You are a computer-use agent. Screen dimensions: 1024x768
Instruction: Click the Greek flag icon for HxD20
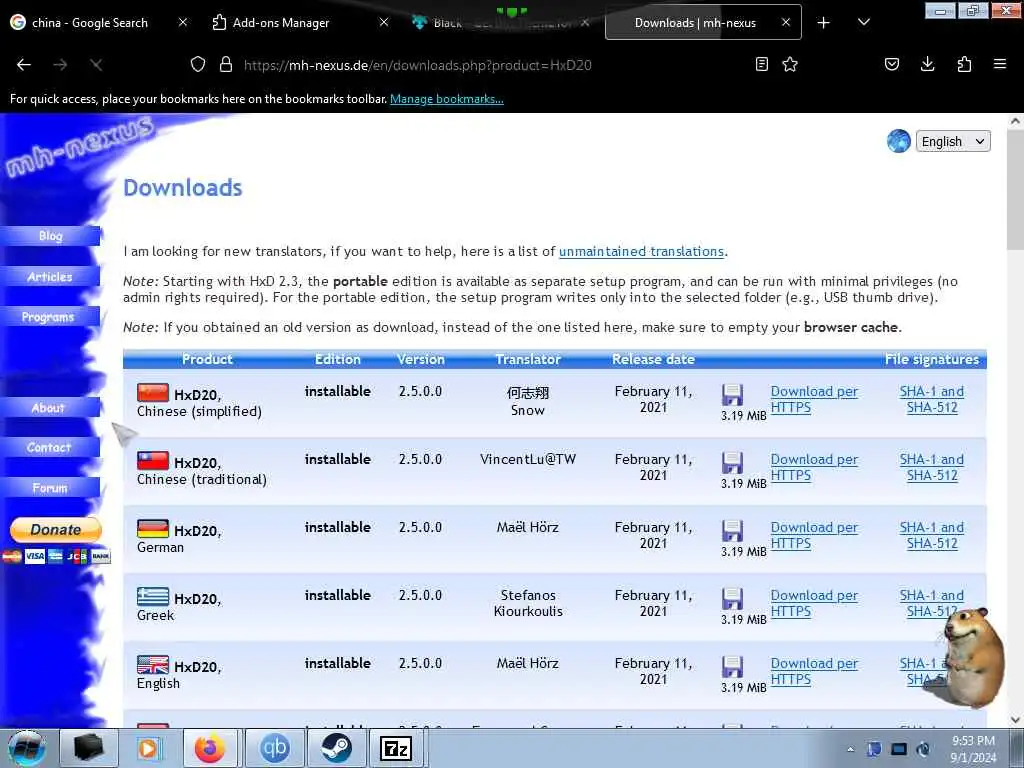coord(153,596)
